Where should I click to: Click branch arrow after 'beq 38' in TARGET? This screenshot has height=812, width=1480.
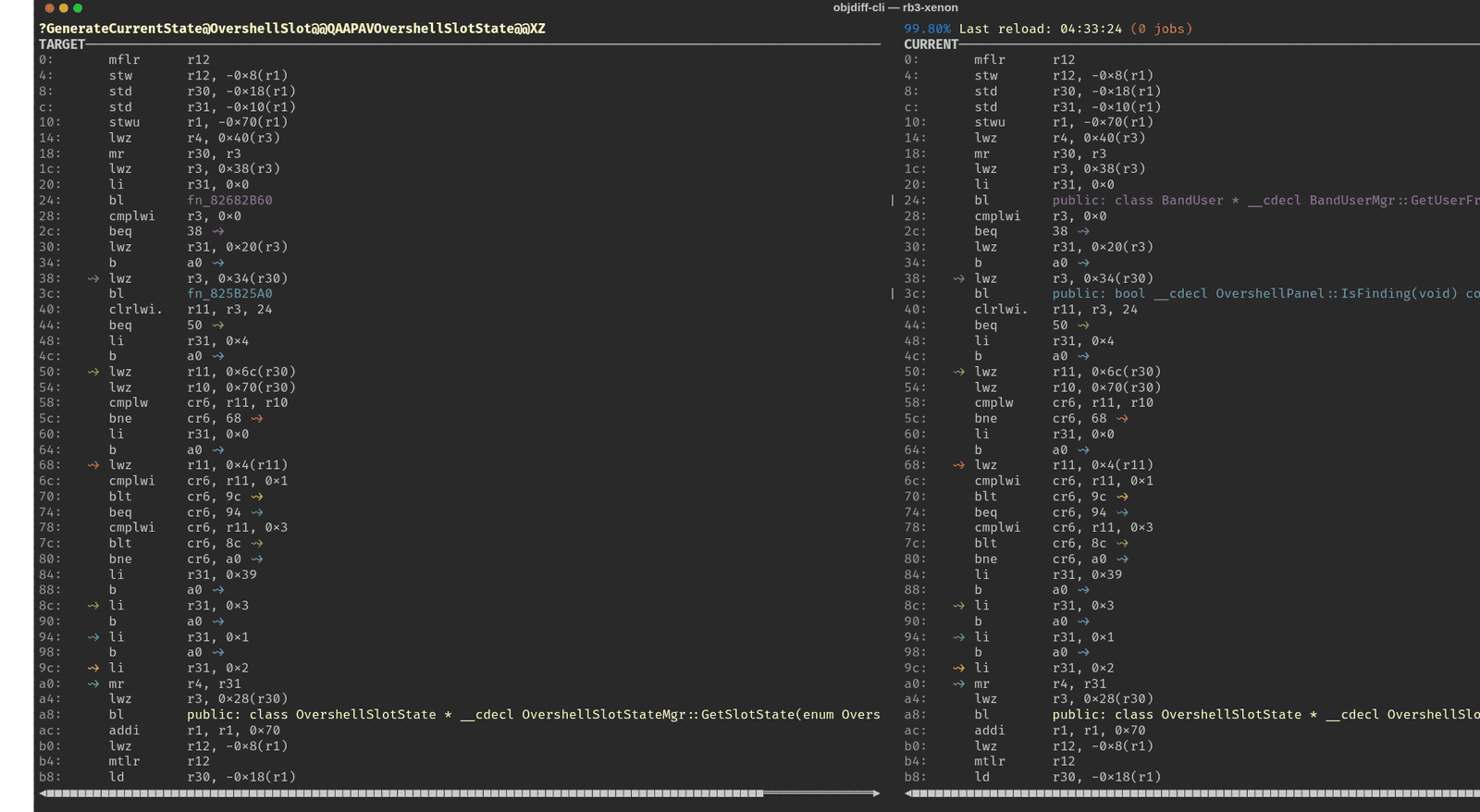(x=218, y=231)
